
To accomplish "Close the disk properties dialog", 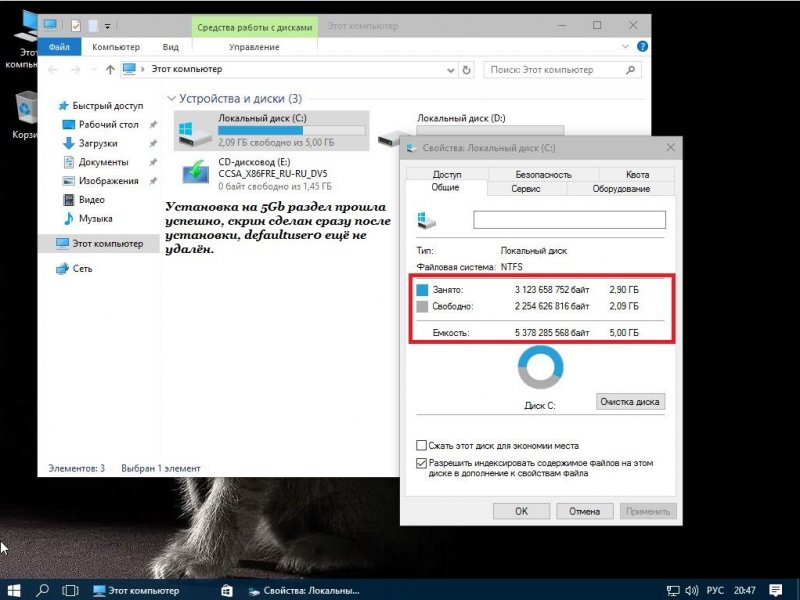I will [x=670, y=147].
